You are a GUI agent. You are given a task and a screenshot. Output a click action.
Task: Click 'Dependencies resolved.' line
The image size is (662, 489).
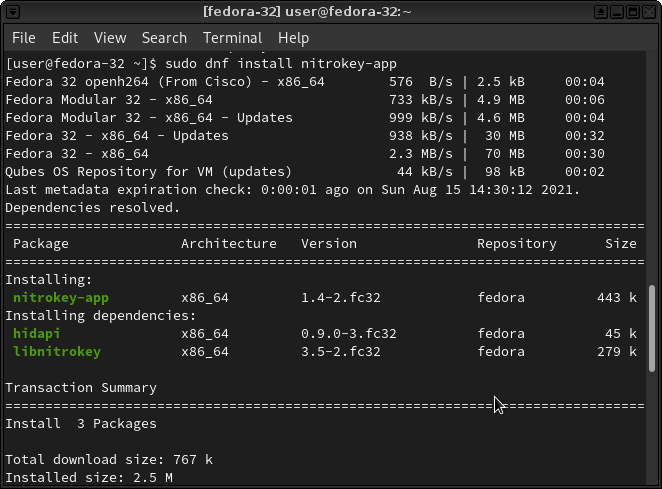(93, 208)
